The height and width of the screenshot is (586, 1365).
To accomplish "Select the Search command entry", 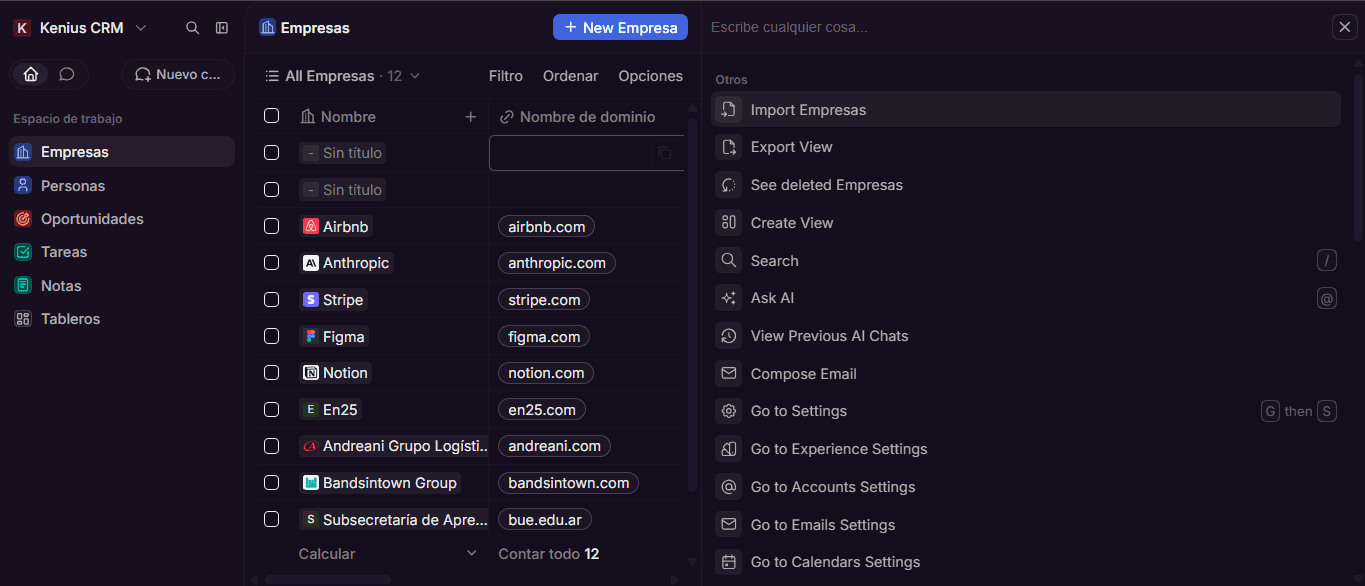I will click(x=1026, y=261).
